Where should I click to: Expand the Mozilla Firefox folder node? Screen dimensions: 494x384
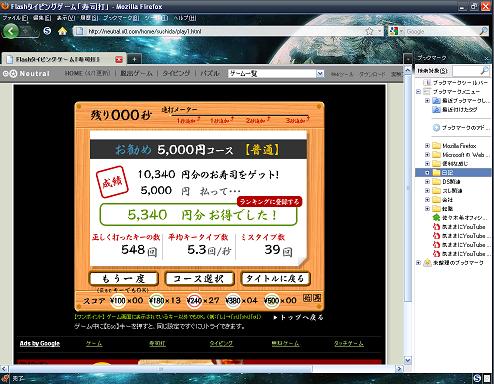[427, 146]
